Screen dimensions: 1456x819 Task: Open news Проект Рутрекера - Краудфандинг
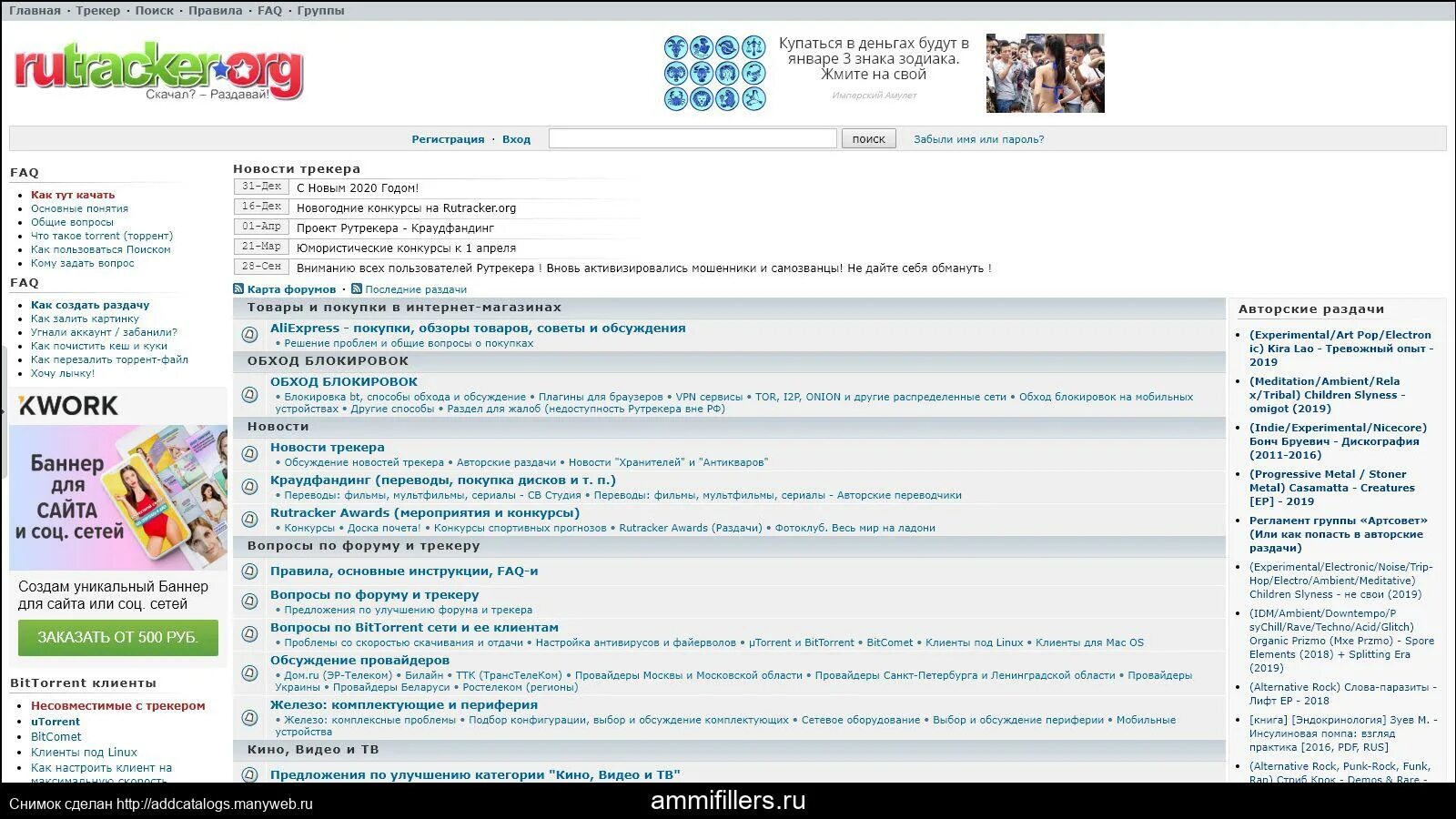[395, 228]
